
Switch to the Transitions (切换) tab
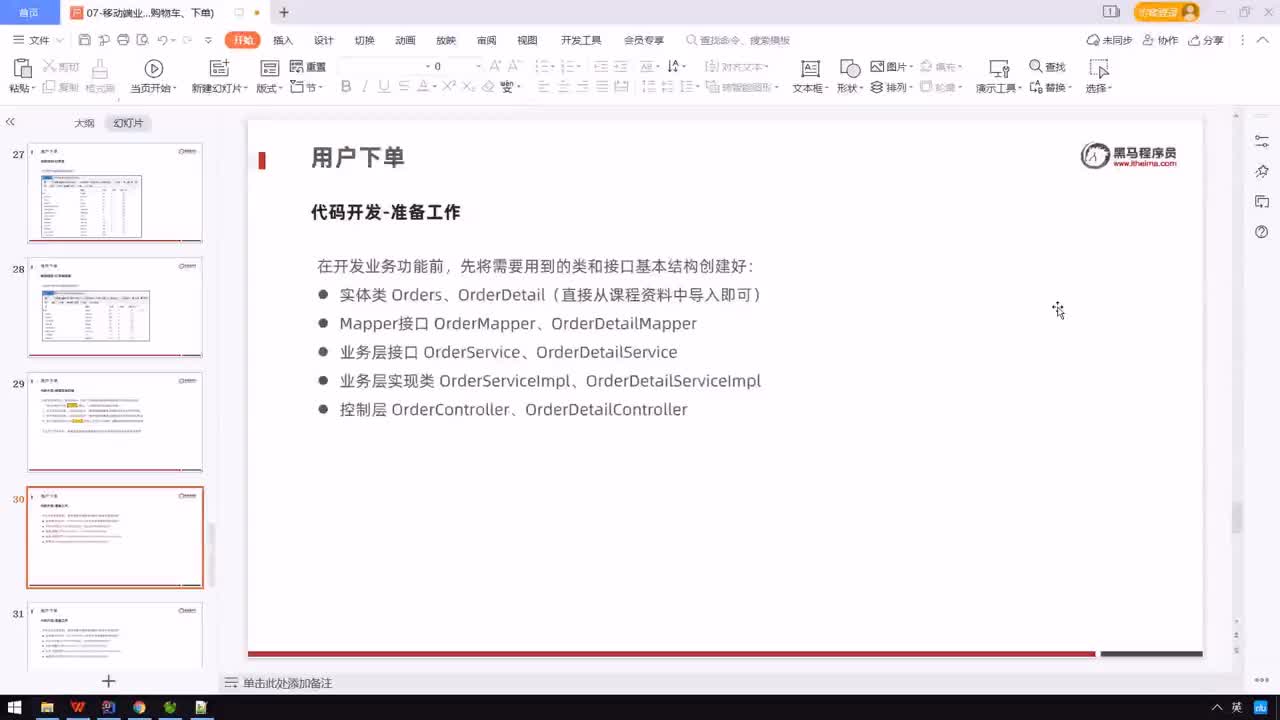click(364, 40)
